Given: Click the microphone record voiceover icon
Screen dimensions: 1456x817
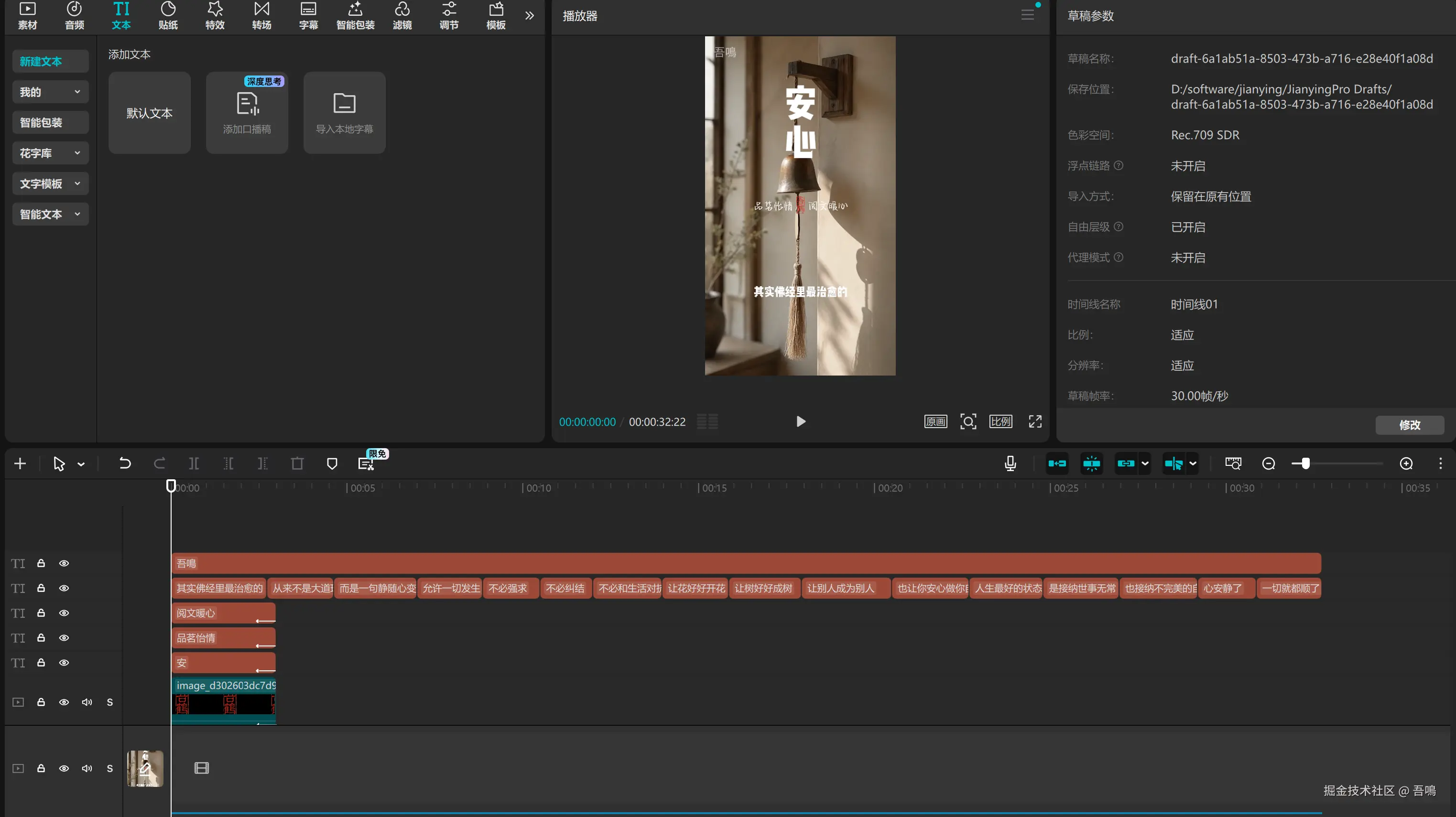Looking at the screenshot, I should coord(1011,464).
